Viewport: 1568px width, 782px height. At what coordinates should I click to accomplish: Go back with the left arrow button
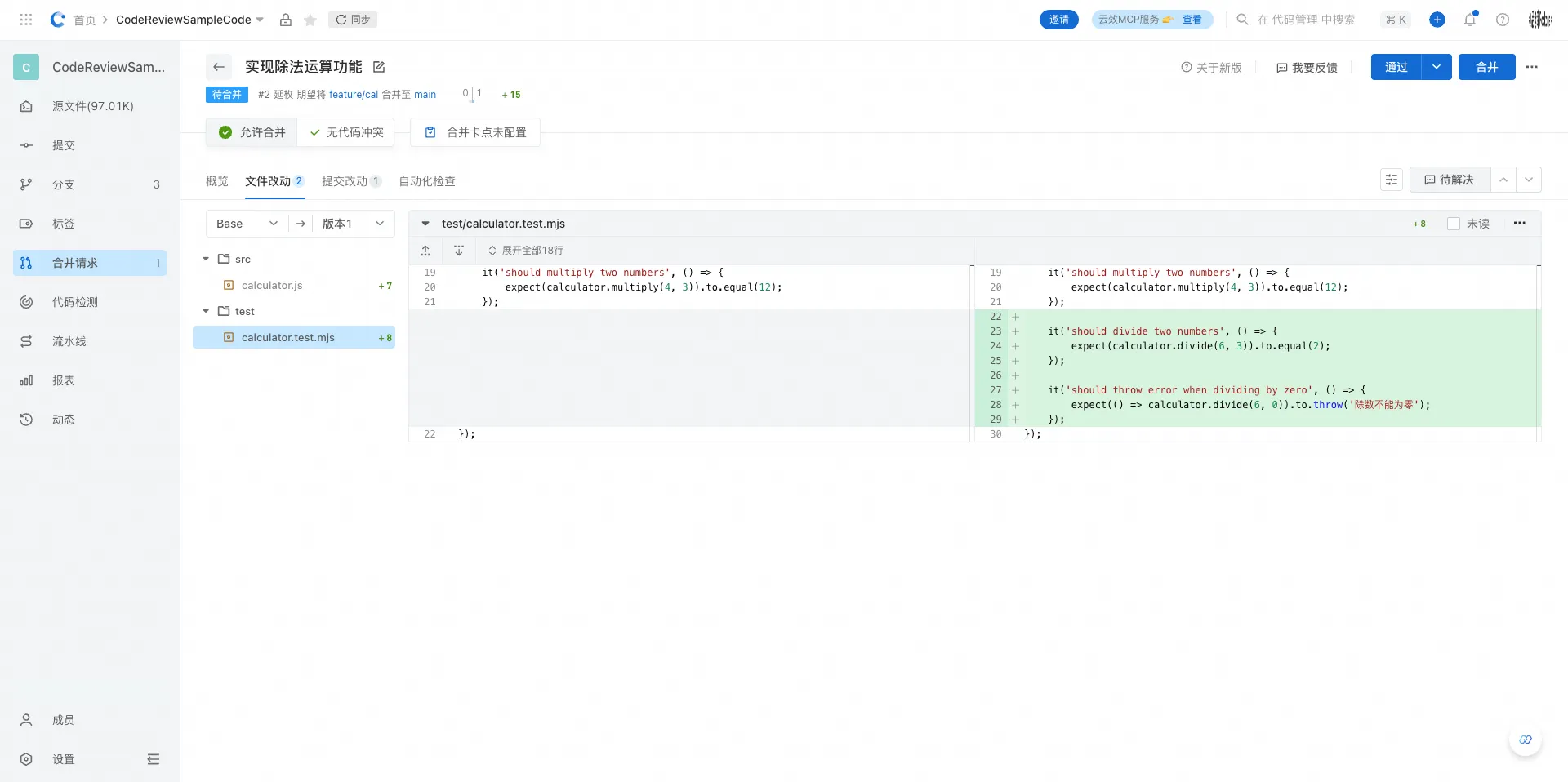click(219, 67)
